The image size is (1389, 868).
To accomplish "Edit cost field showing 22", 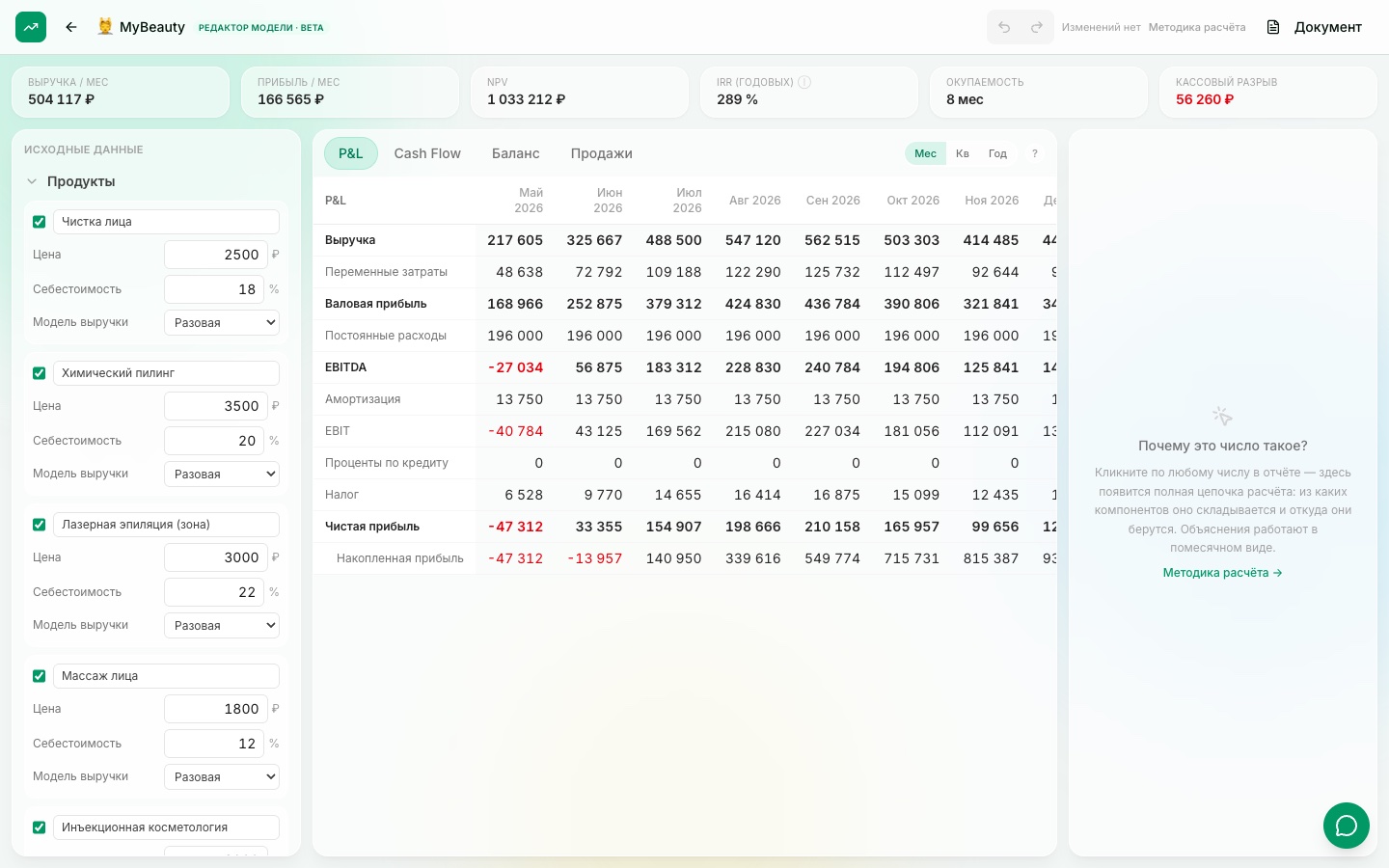I will pyautogui.click(x=214, y=592).
